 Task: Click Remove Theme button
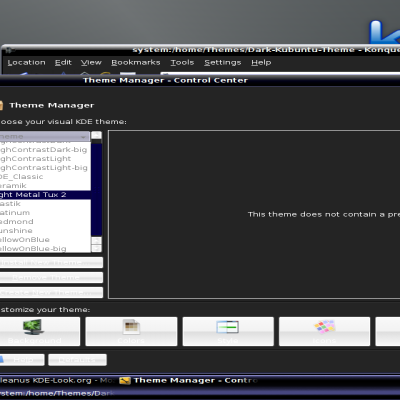[x=51, y=278]
